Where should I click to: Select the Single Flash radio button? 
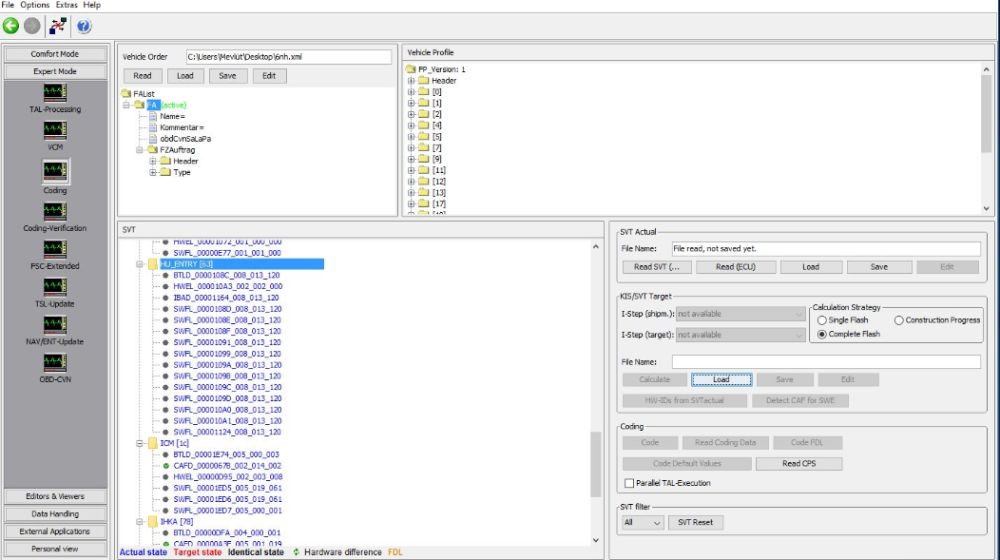coord(823,320)
